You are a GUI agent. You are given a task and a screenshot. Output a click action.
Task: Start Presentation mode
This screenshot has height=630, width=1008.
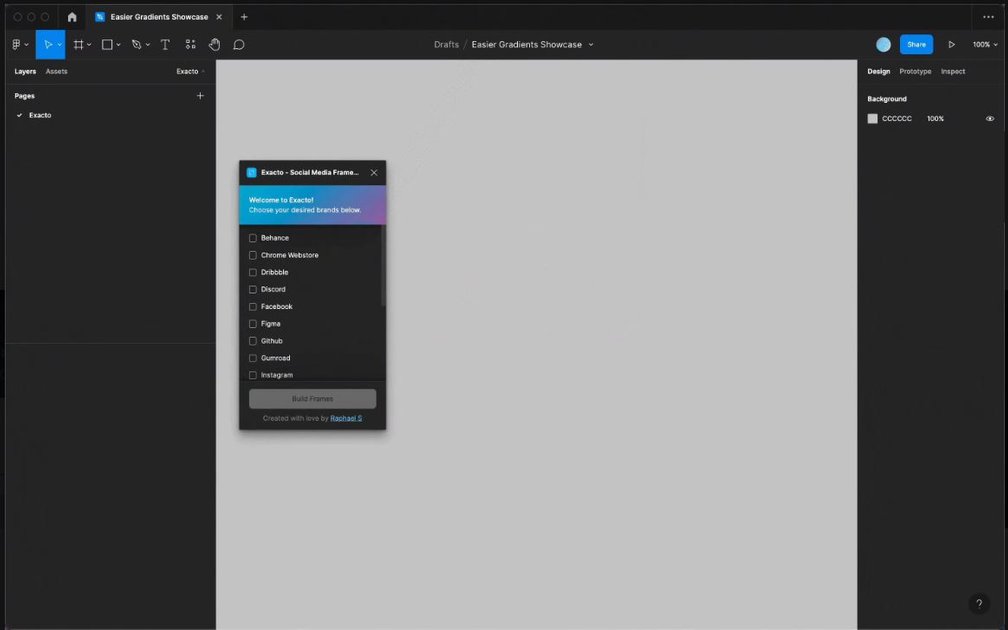951,44
